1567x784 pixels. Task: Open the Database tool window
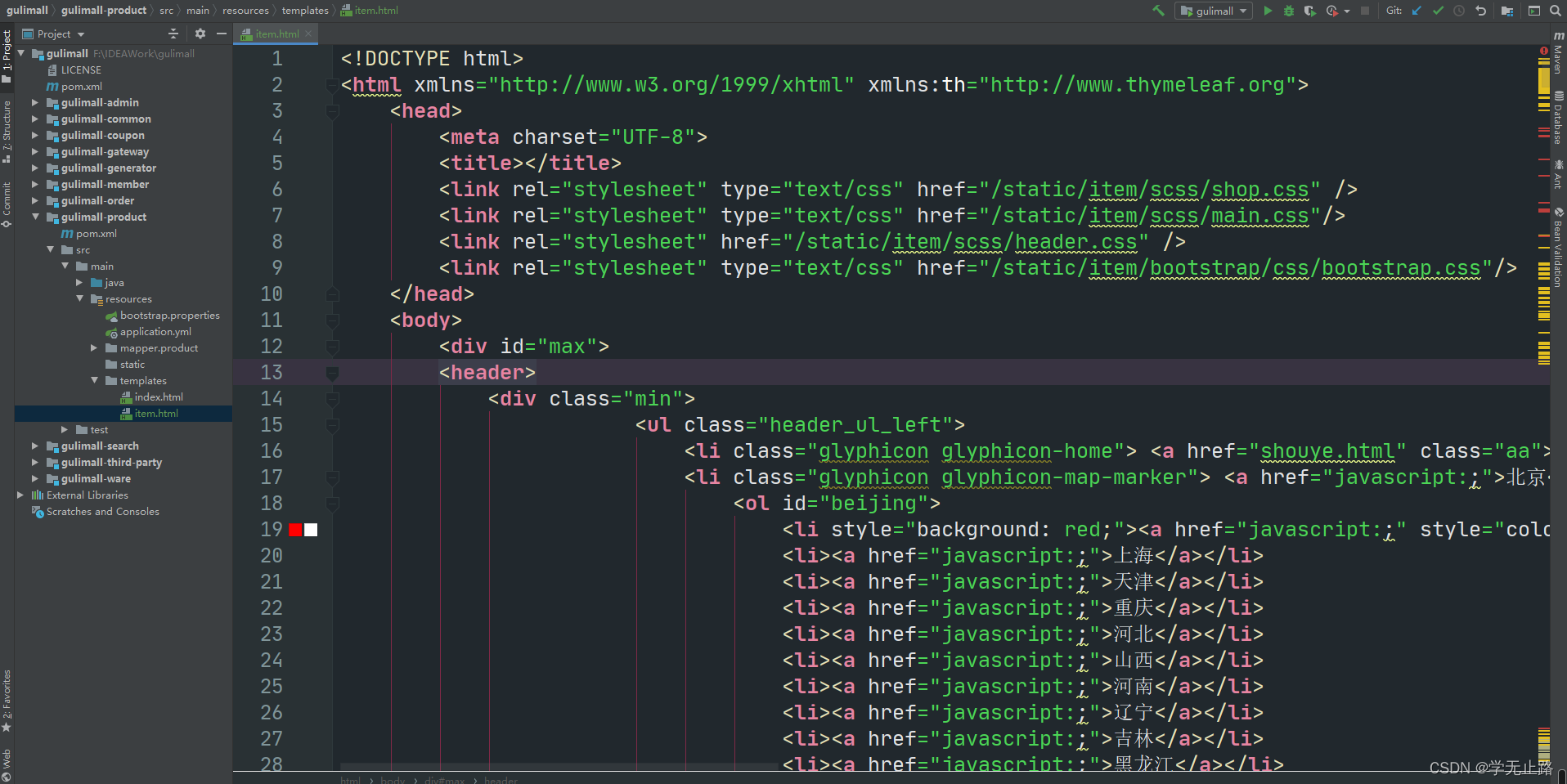coord(1559,118)
